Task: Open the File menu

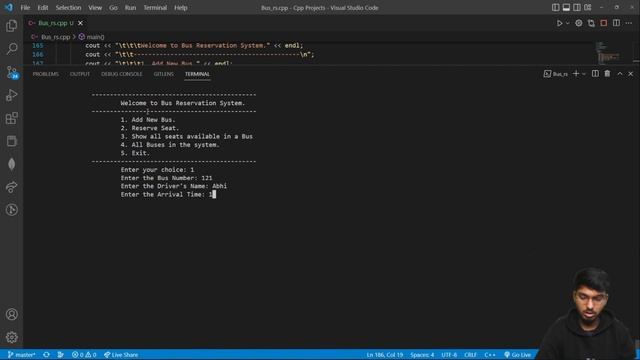Action: (x=25, y=8)
